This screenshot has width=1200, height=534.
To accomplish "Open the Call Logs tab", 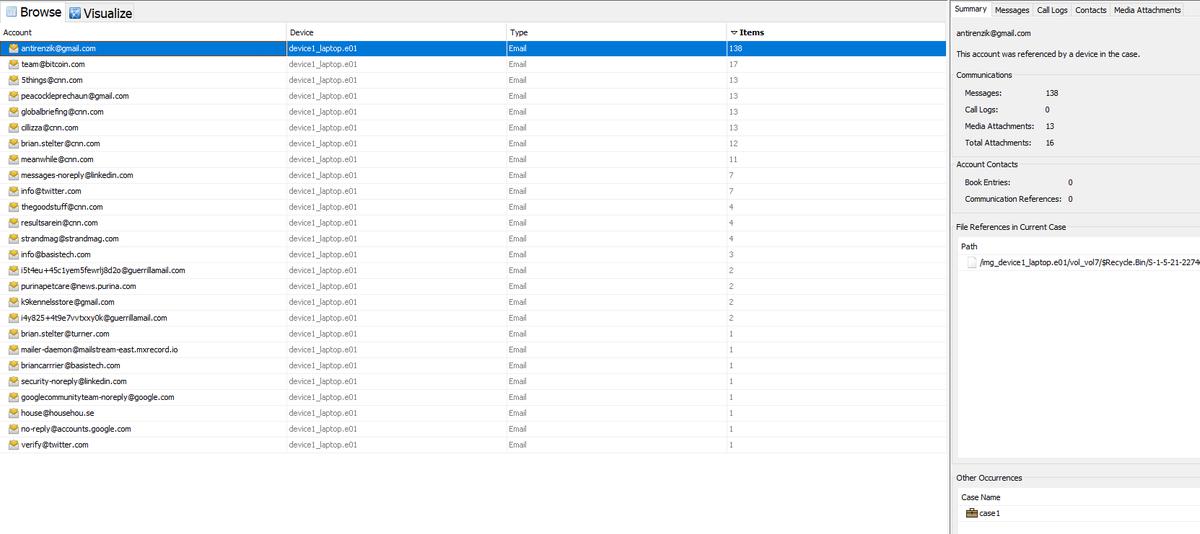I will pos(1052,10).
